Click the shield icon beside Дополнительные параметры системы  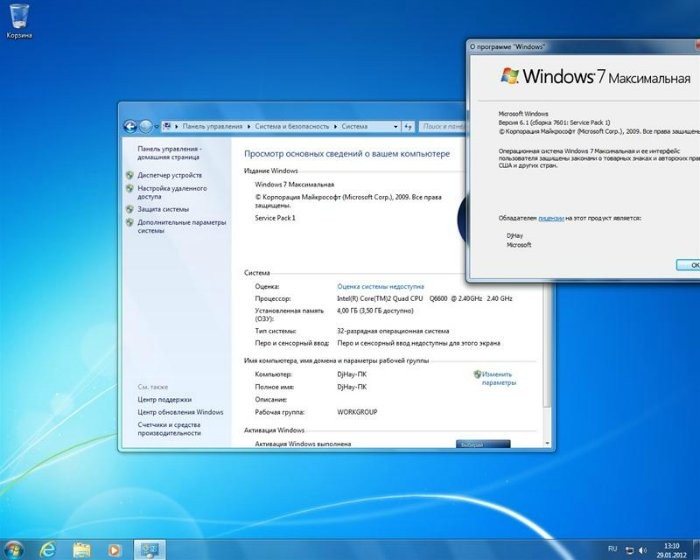point(130,222)
